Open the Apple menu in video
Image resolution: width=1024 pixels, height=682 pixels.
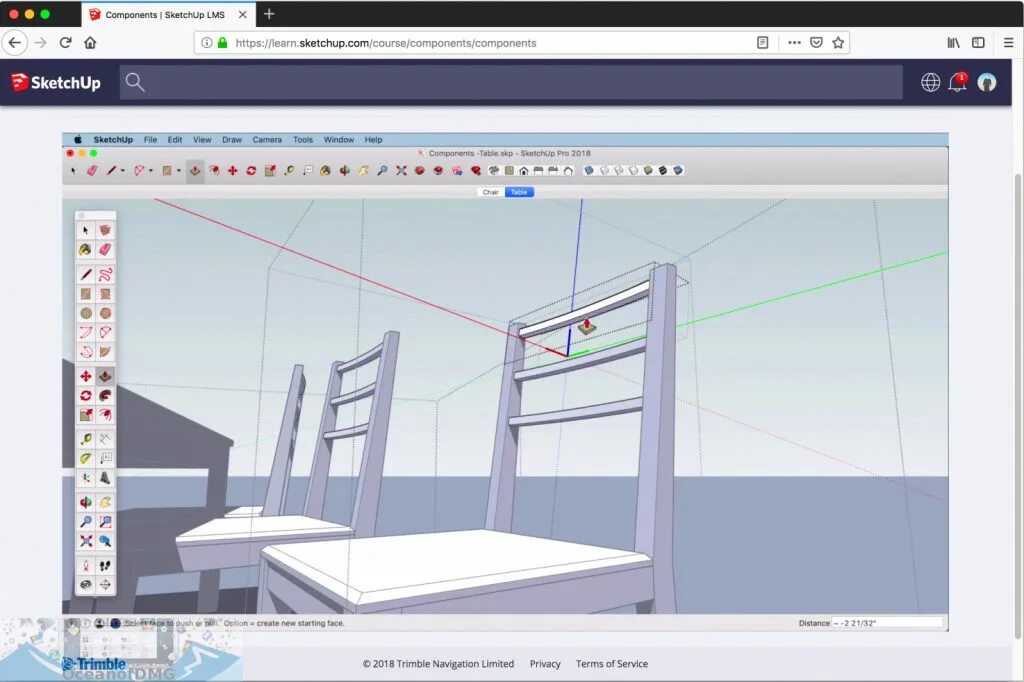pos(78,140)
